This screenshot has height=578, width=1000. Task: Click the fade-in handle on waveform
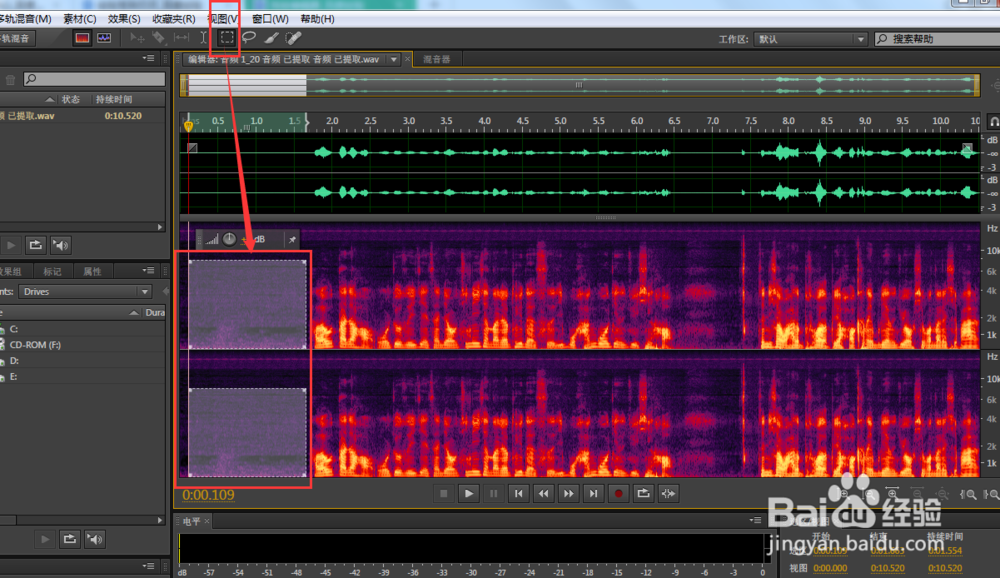point(192,148)
